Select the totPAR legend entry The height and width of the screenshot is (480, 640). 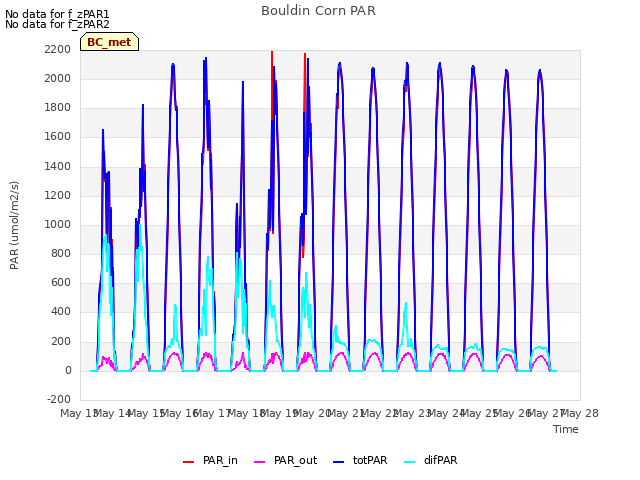coord(360,460)
